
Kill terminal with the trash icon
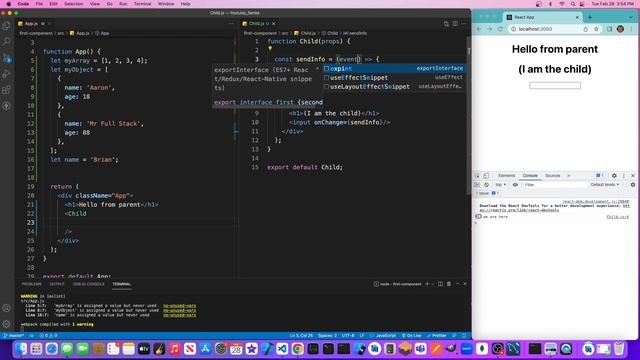click(x=449, y=284)
